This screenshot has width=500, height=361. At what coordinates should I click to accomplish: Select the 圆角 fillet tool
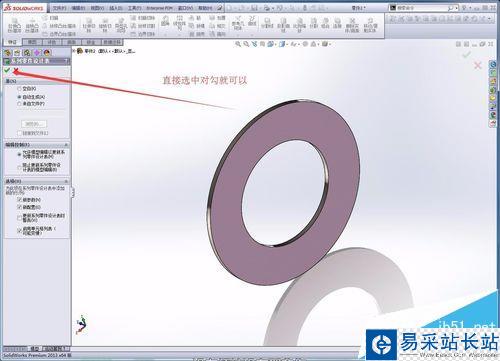coord(165,21)
